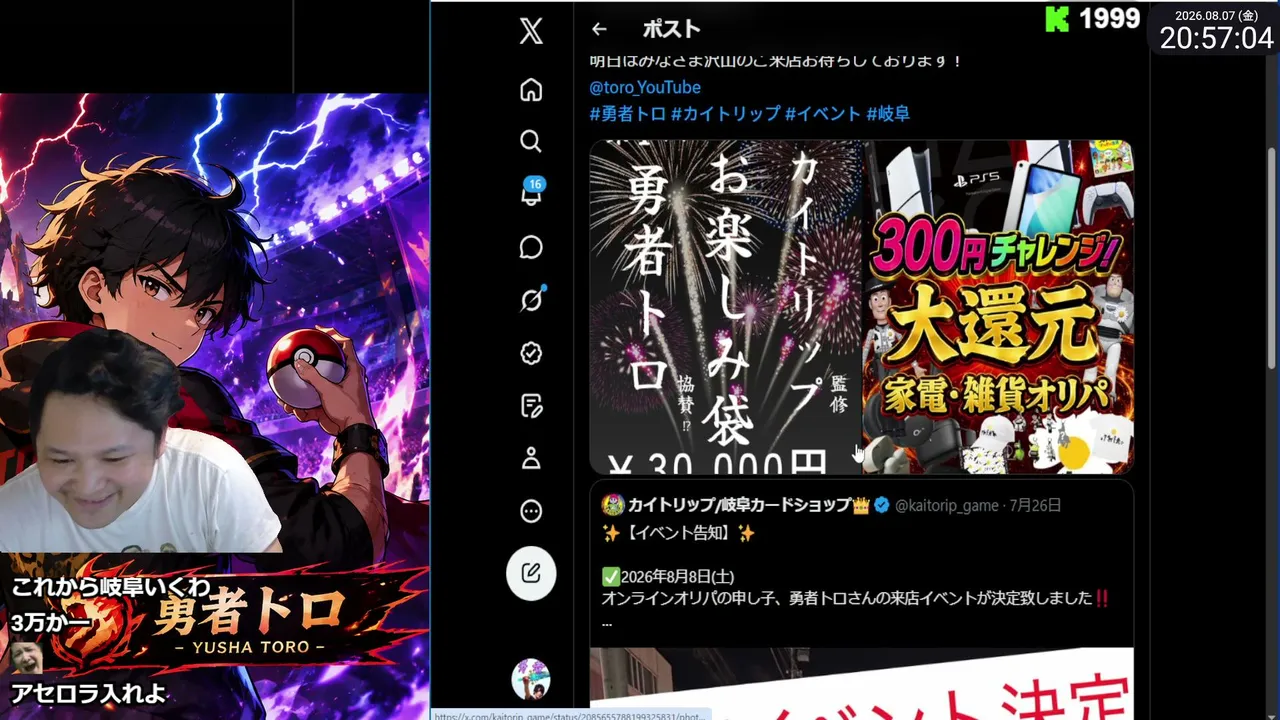
Task: Click the 1999 viewer count
Action: tap(1110, 19)
